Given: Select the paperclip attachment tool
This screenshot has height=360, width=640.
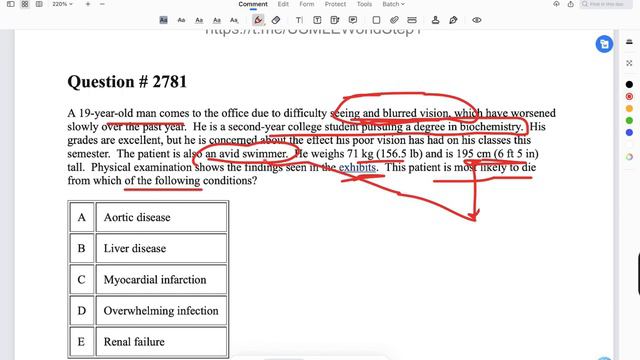Looking at the screenshot, I should (x=394, y=20).
